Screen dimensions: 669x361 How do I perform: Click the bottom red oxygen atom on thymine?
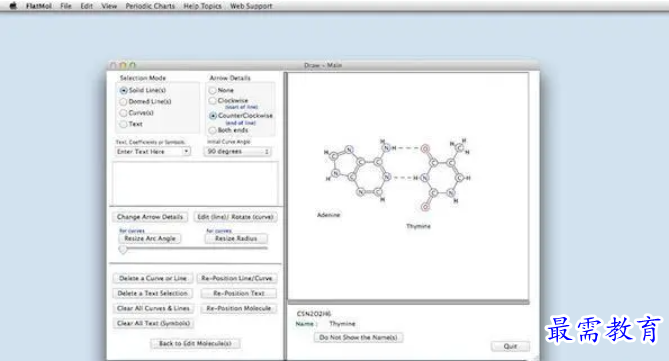click(425, 207)
